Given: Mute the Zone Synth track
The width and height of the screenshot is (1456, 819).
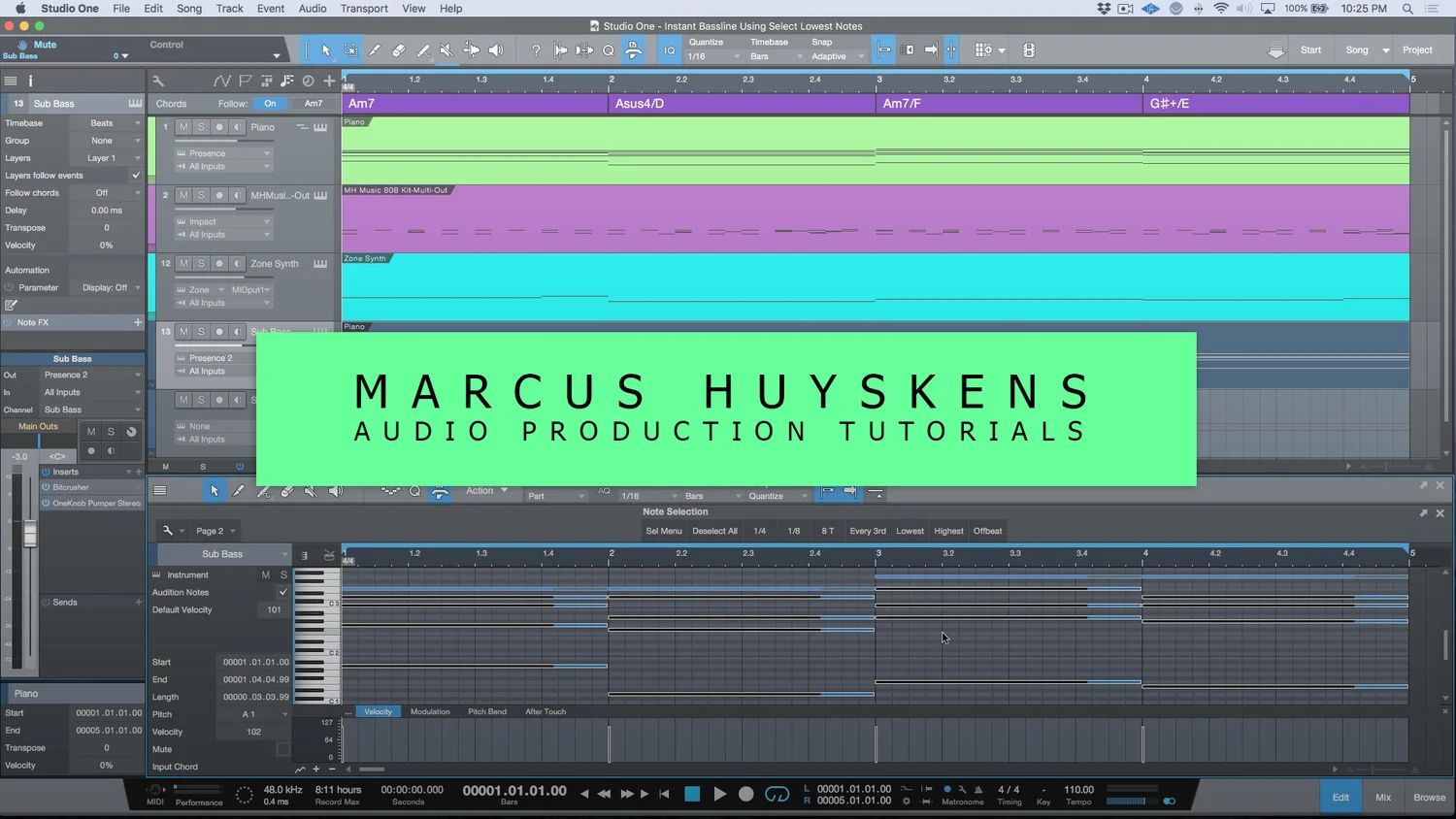Looking at the screenshot, I should (183, 264).
